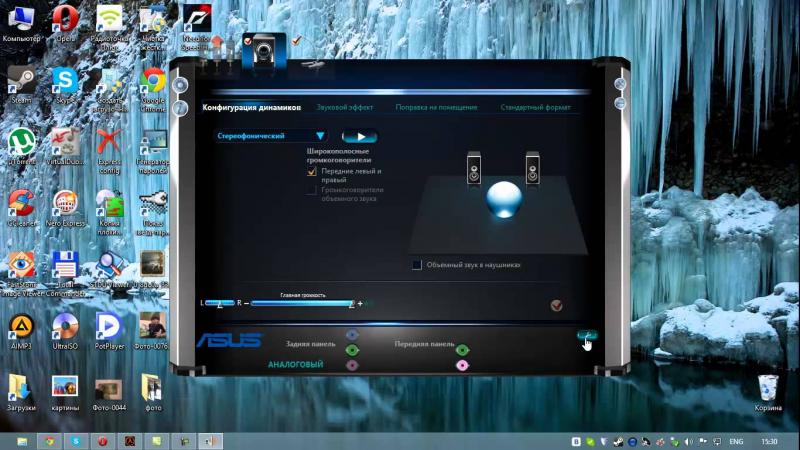Switch to Звуковой эффект tab
The height and width of the screenshot is (450, 800).
pyautogui.click(x=345, y=108)
